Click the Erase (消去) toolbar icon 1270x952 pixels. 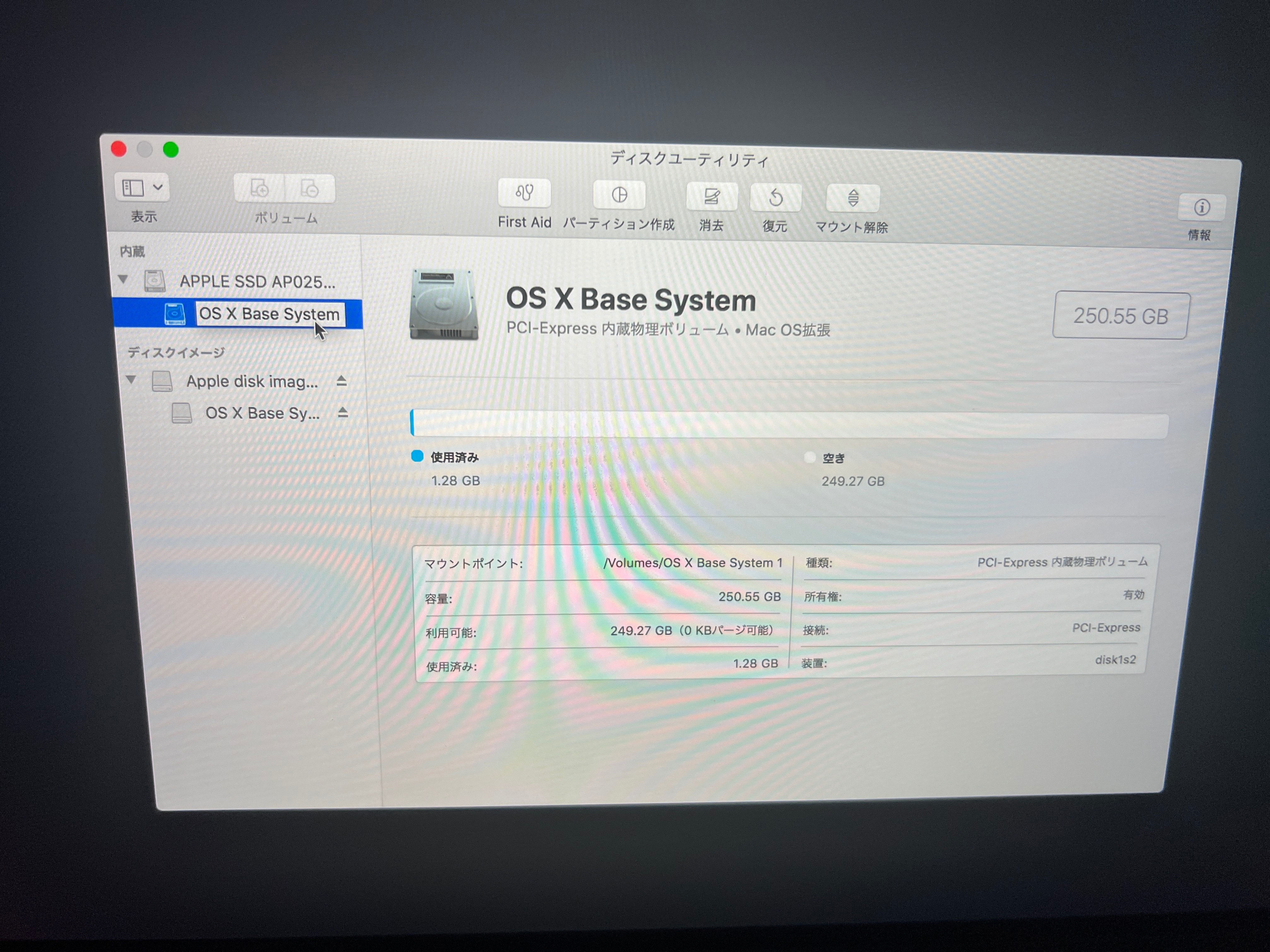click(711, 197)
